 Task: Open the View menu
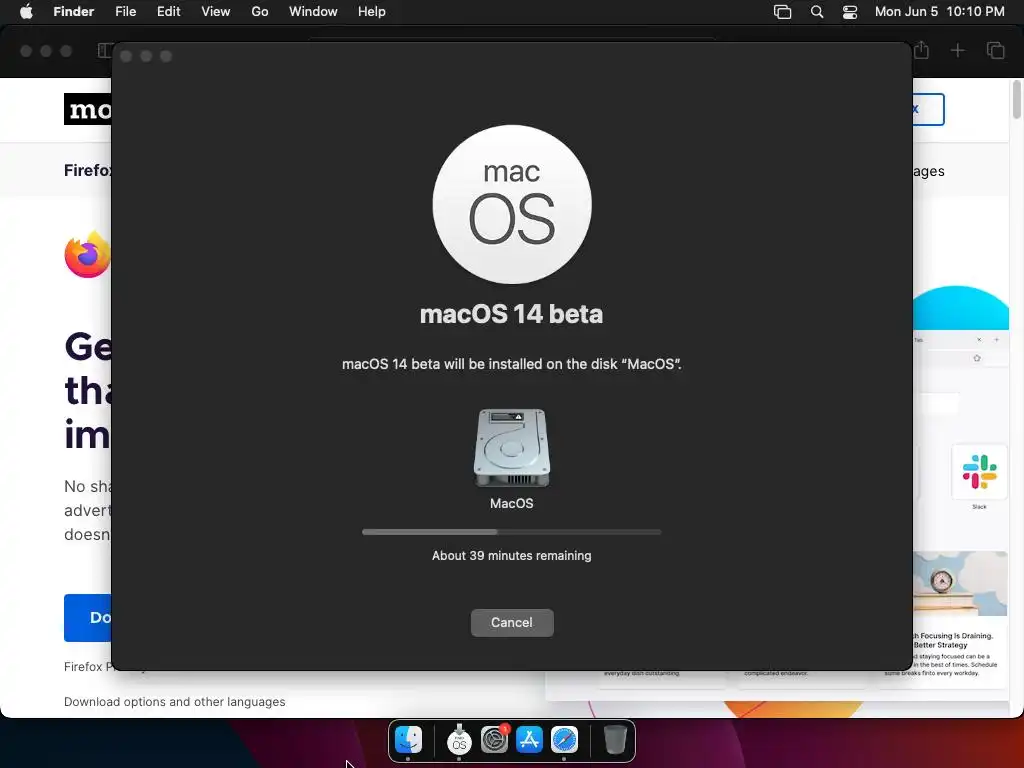(216, 12)
